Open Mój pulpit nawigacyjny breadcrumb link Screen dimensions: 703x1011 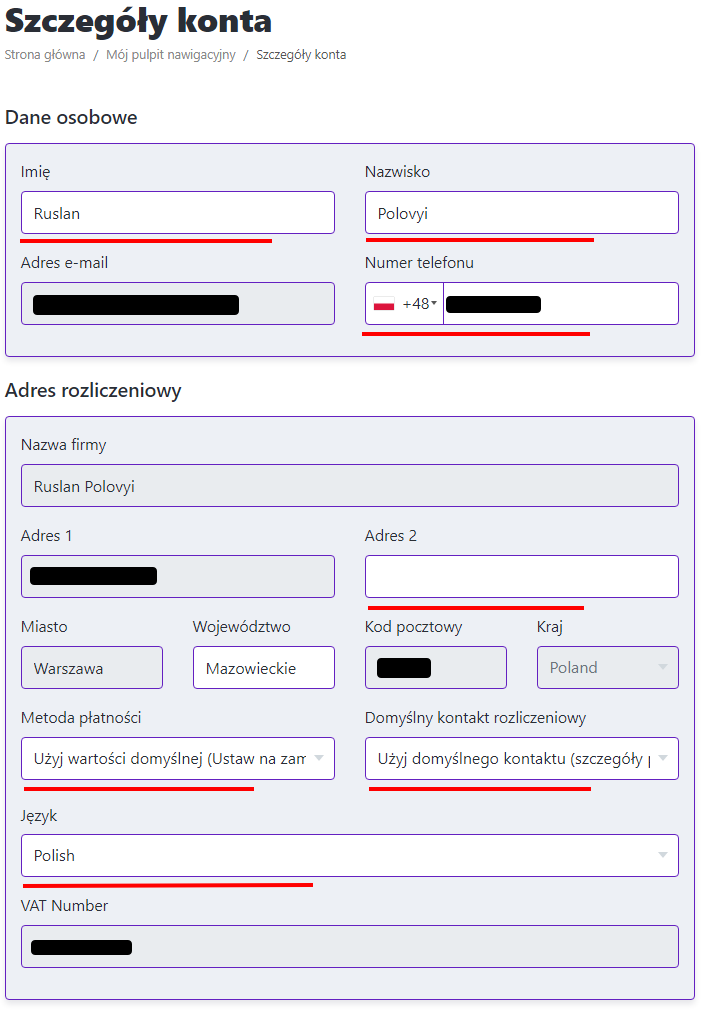click(171, 55)
